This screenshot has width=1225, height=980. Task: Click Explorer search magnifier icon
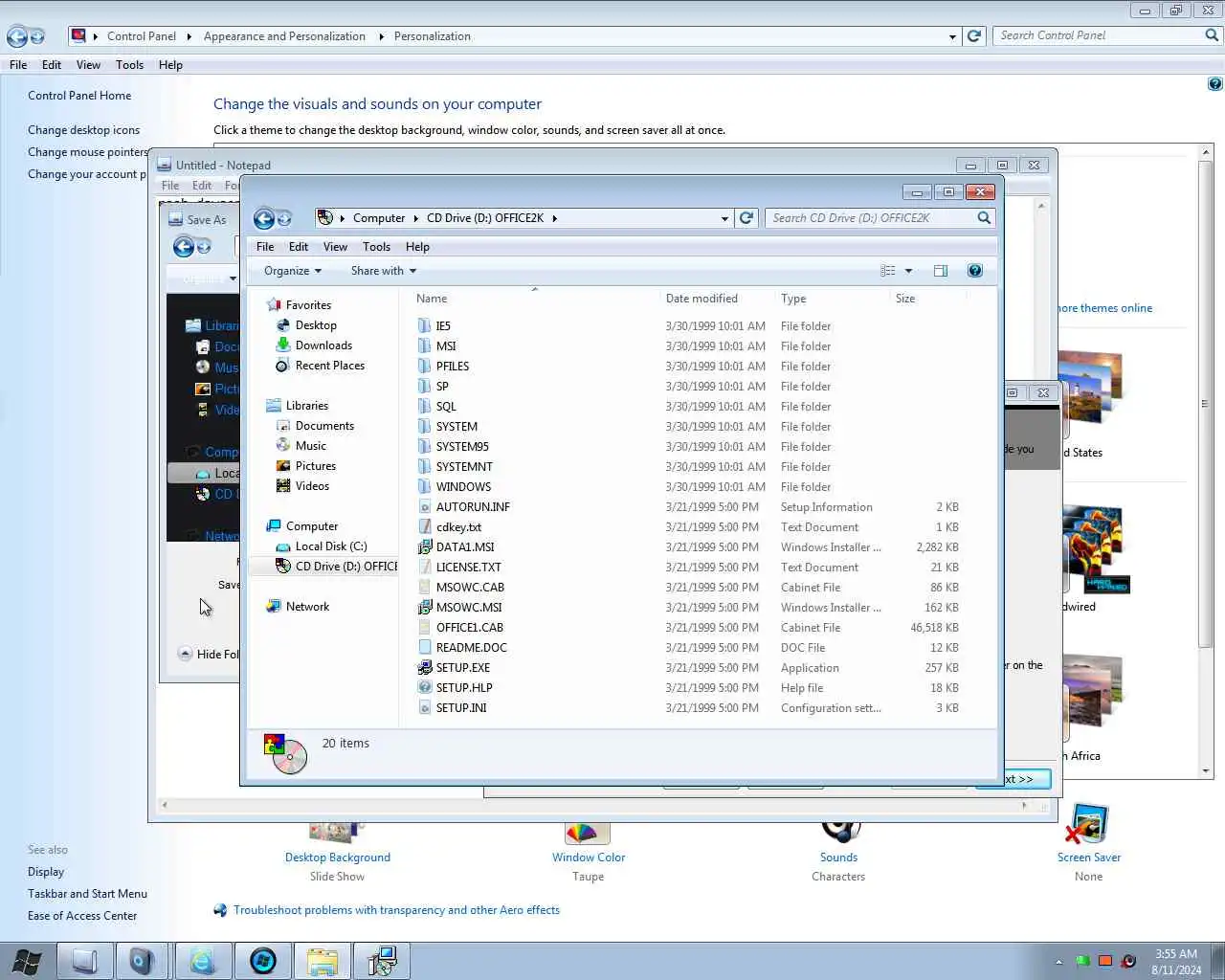(x=984, y=218)
